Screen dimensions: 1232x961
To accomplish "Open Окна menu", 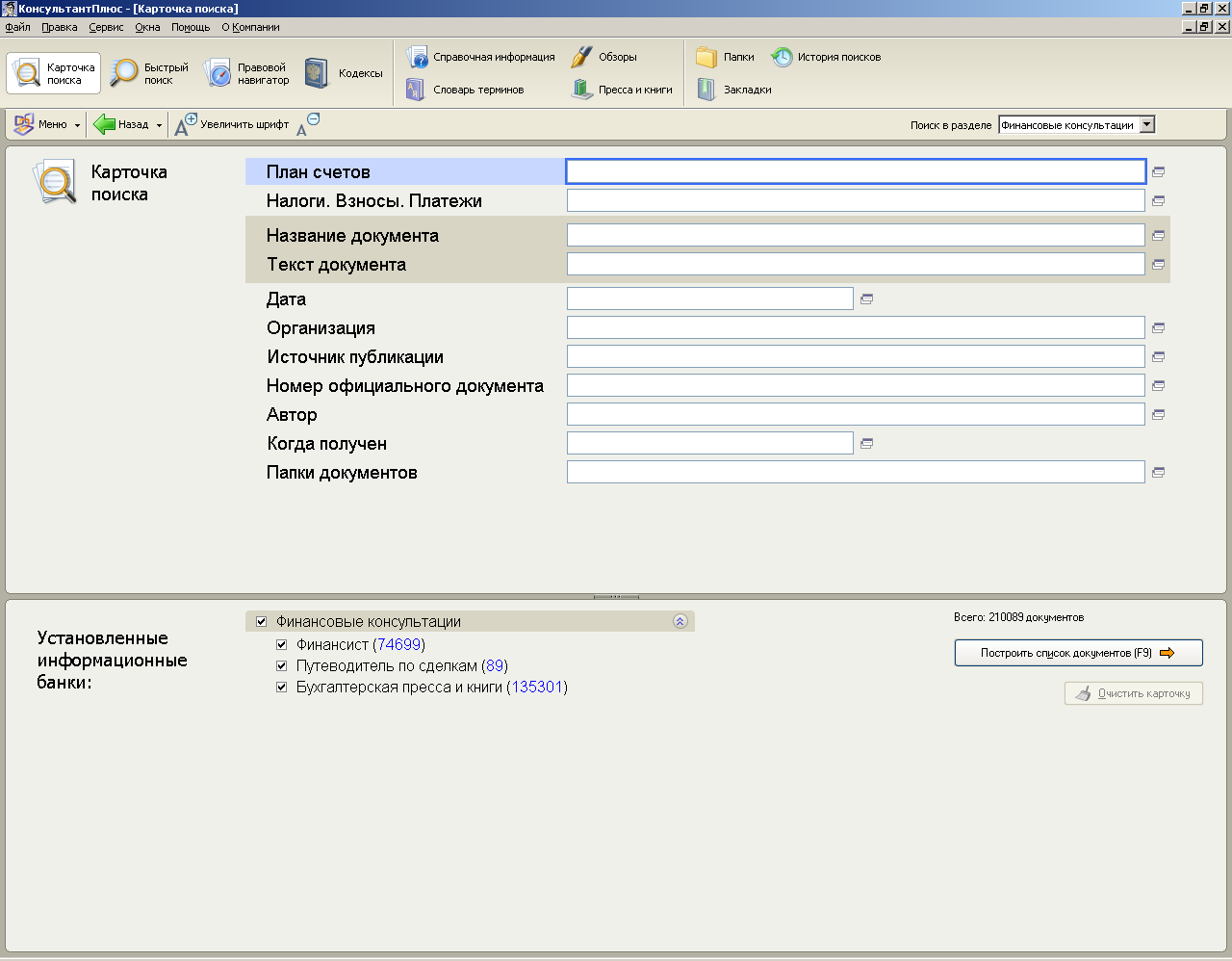I will (x=147, y=27).
